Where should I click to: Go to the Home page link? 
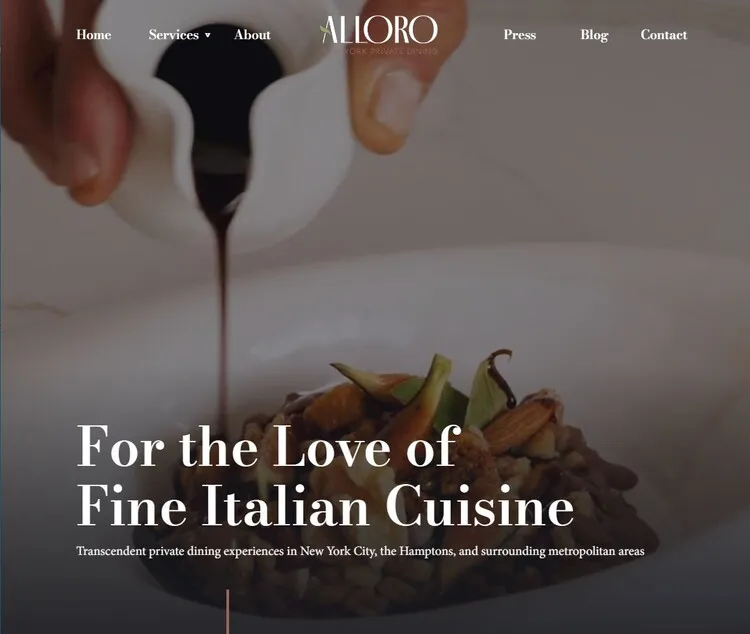pos(94,35)
